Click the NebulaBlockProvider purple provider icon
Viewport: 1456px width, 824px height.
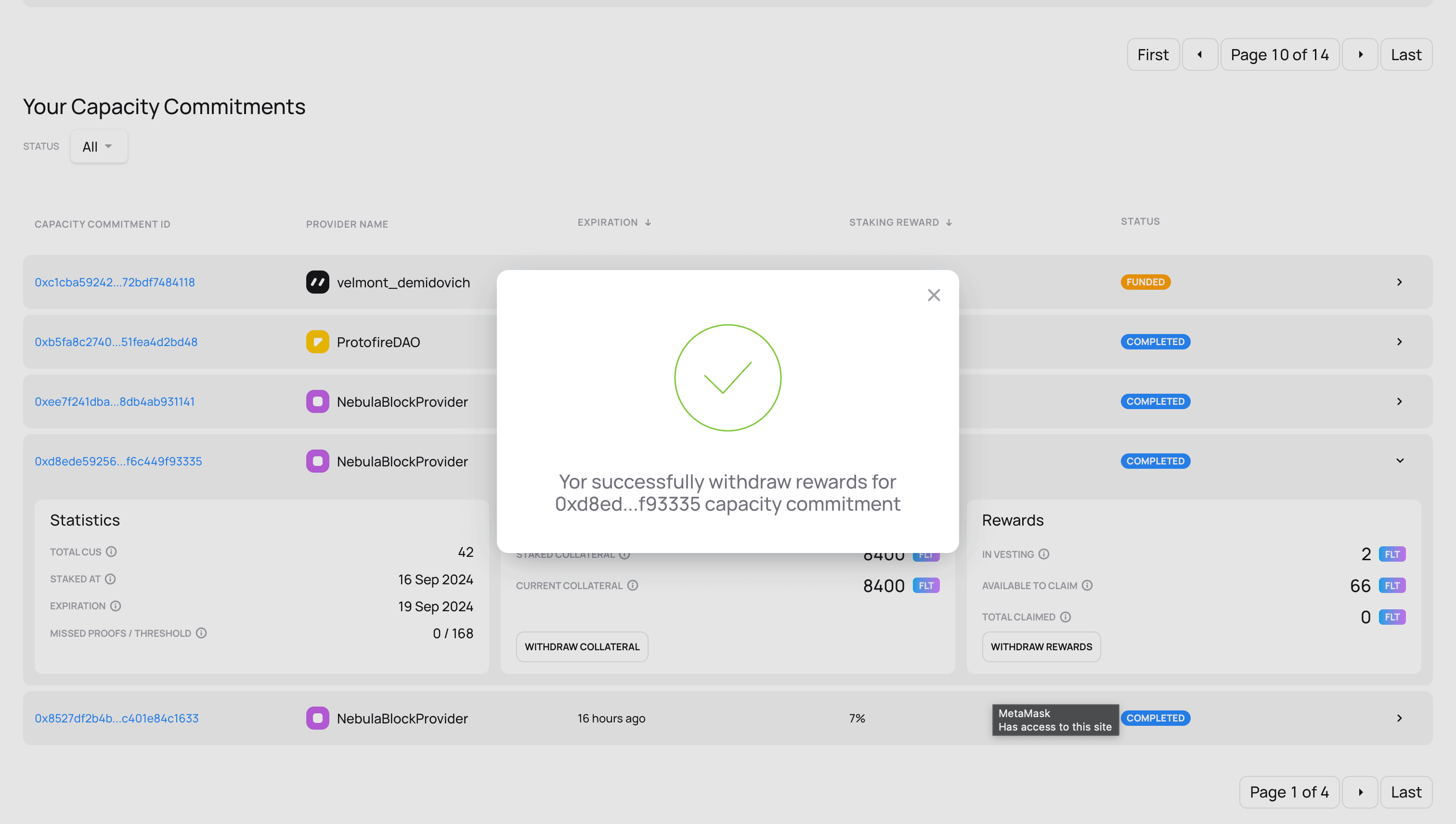click(317, 401)
